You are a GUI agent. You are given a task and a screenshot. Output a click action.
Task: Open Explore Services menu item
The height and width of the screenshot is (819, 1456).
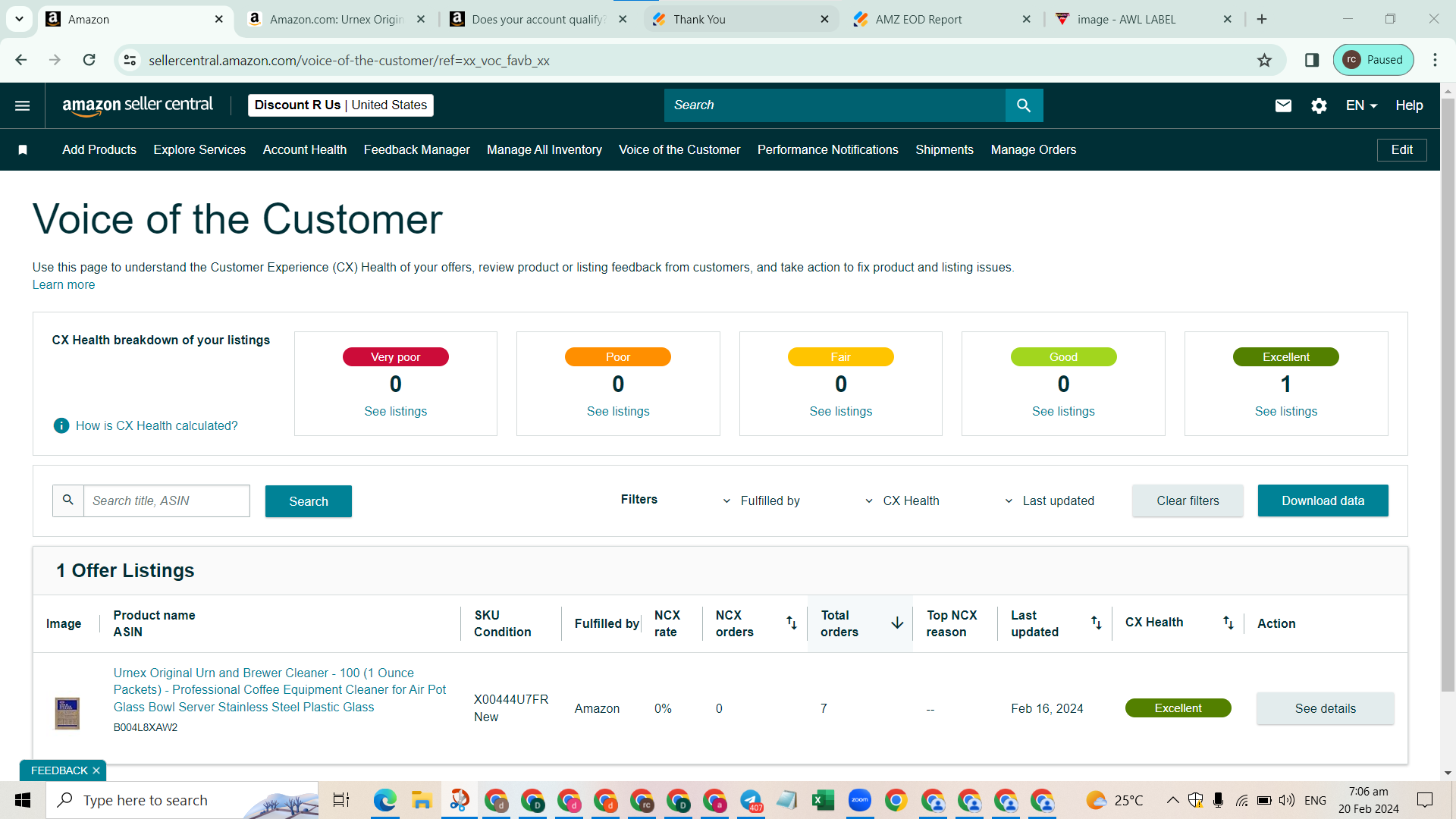pos(199,150)
